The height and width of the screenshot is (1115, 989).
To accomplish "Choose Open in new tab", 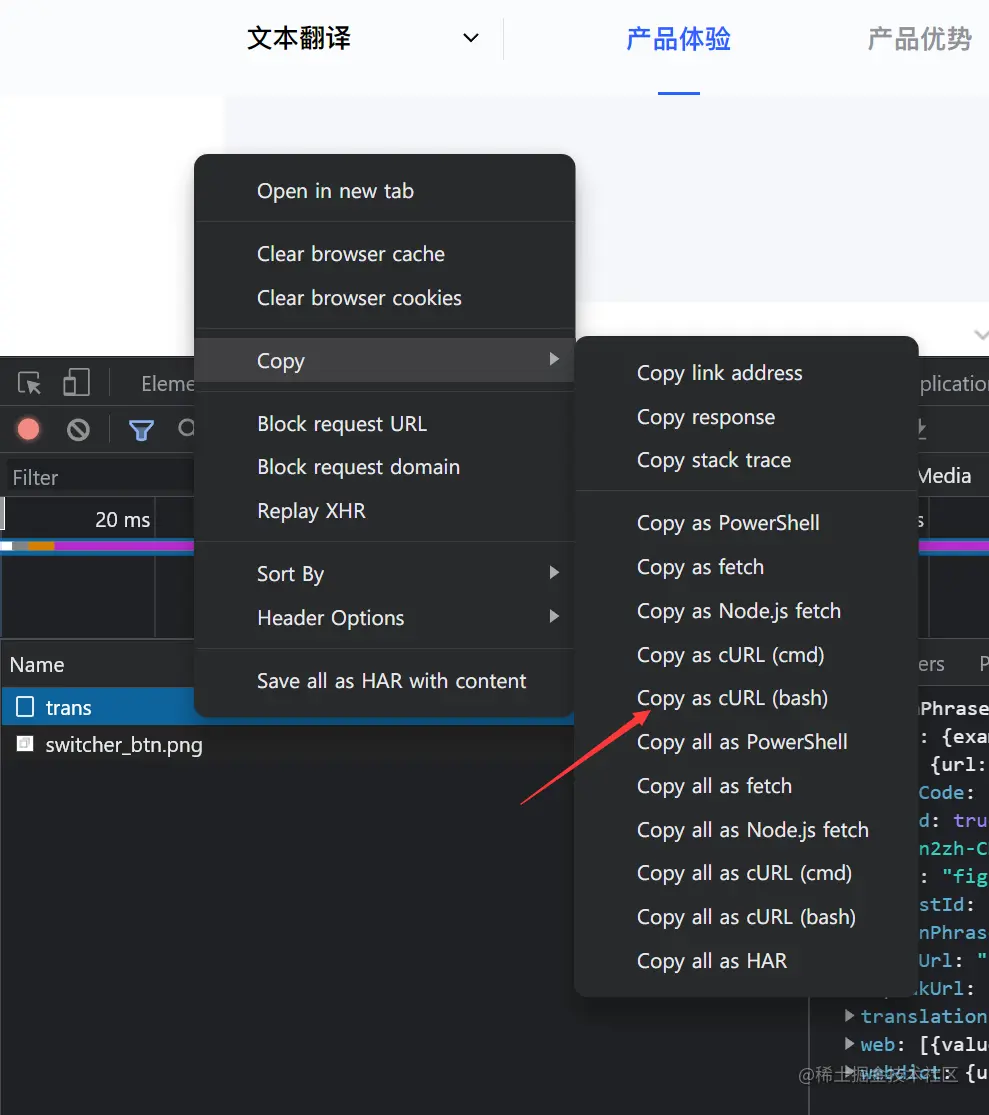I will 385,191.
